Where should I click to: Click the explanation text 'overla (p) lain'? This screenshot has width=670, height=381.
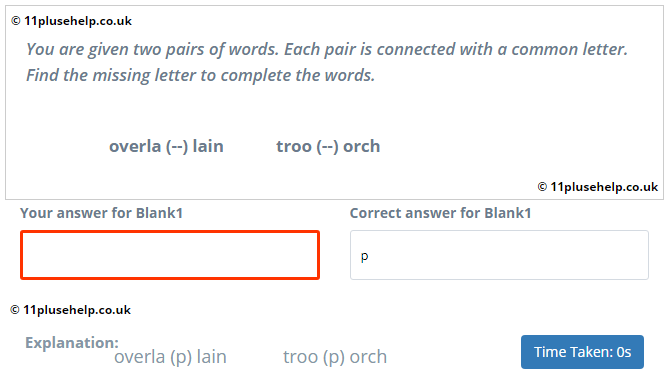[170, 357]
